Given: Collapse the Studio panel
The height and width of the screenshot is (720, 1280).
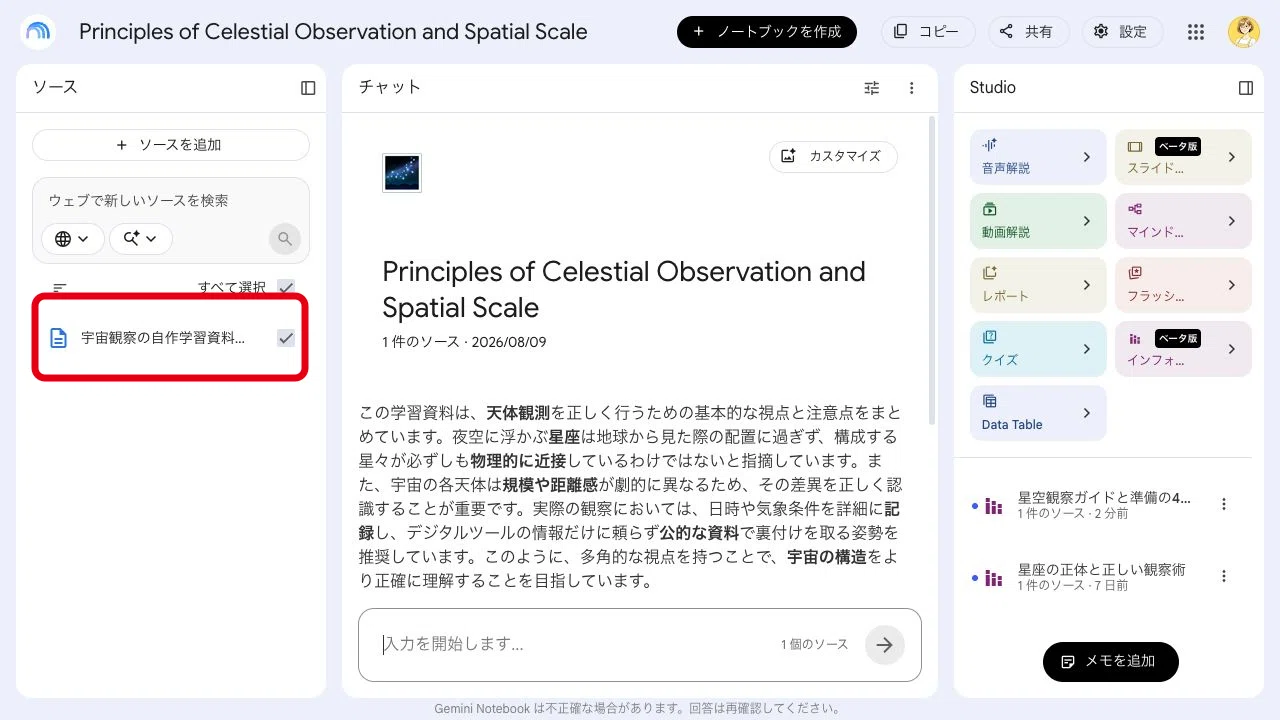Looking at the screenshot, I should 1246,88.
